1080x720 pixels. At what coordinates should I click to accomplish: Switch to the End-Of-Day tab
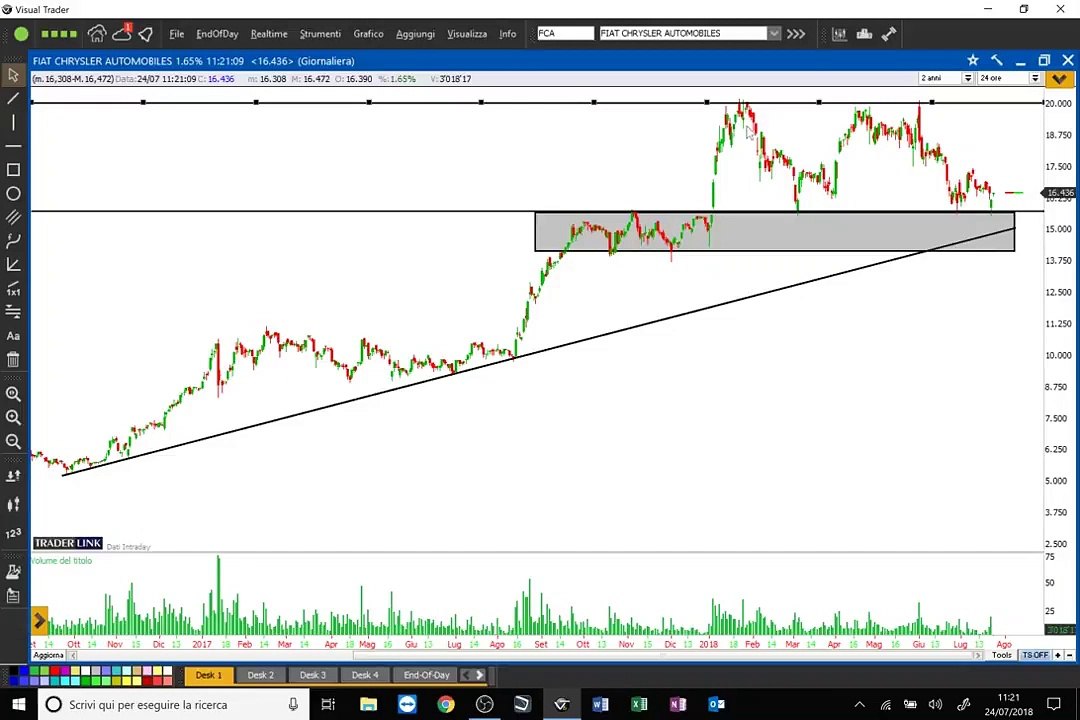[426, 675]
